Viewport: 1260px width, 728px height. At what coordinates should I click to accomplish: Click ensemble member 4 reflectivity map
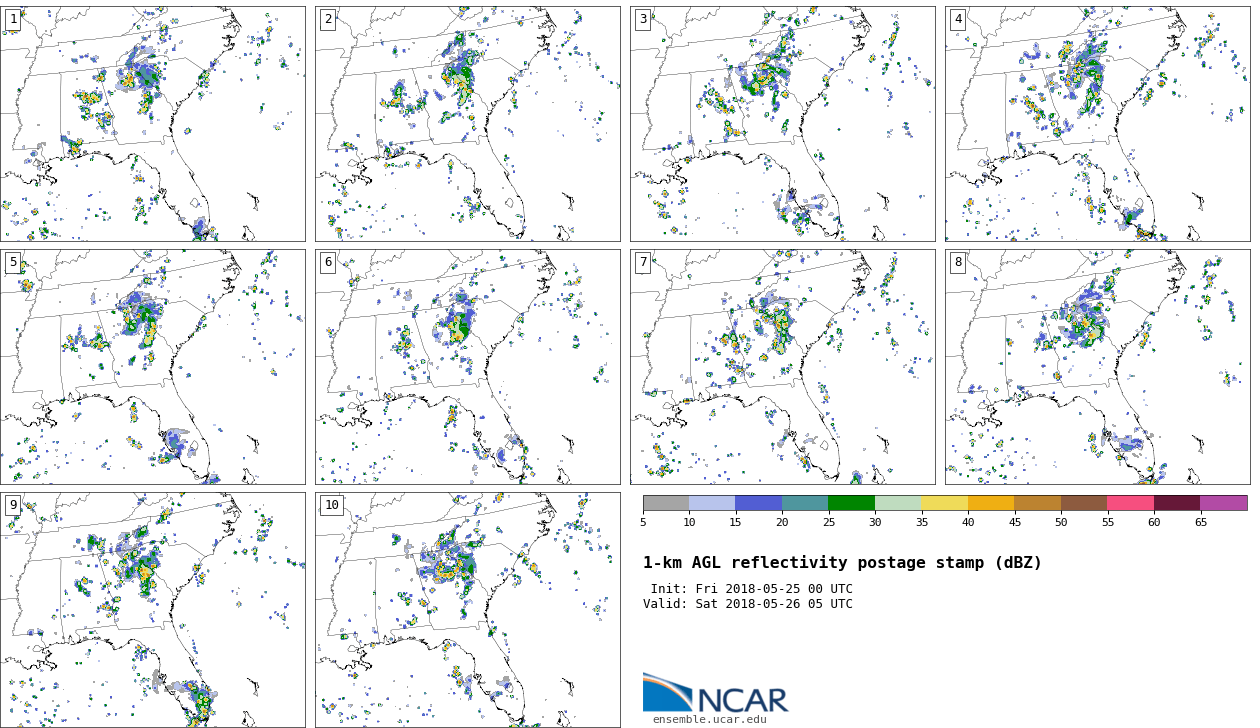tap(1097, 123)
